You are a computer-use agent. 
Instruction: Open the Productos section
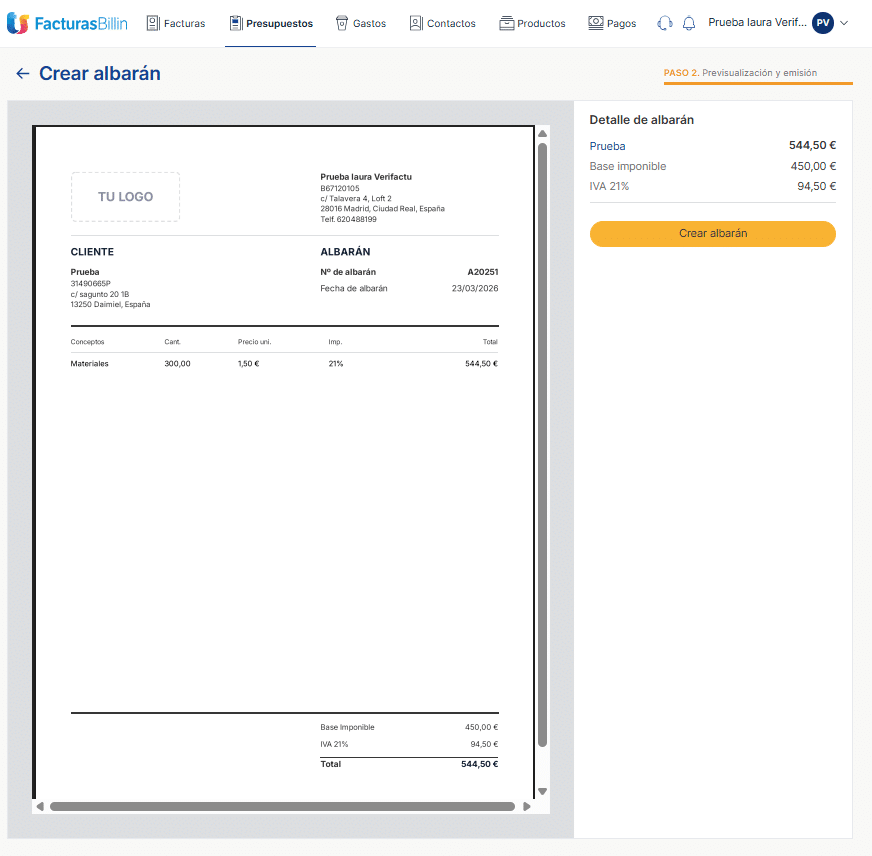[x=532, y=23]
